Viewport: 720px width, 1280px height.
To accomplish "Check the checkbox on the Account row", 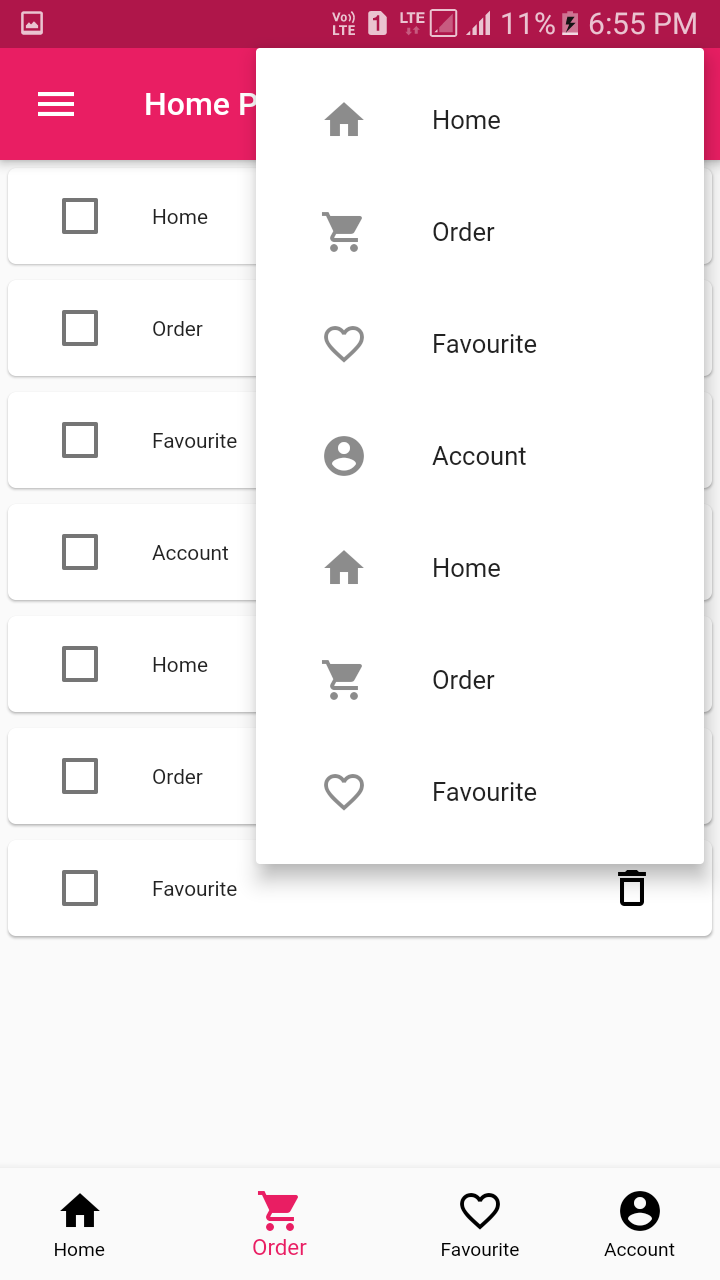I will 80,552.
